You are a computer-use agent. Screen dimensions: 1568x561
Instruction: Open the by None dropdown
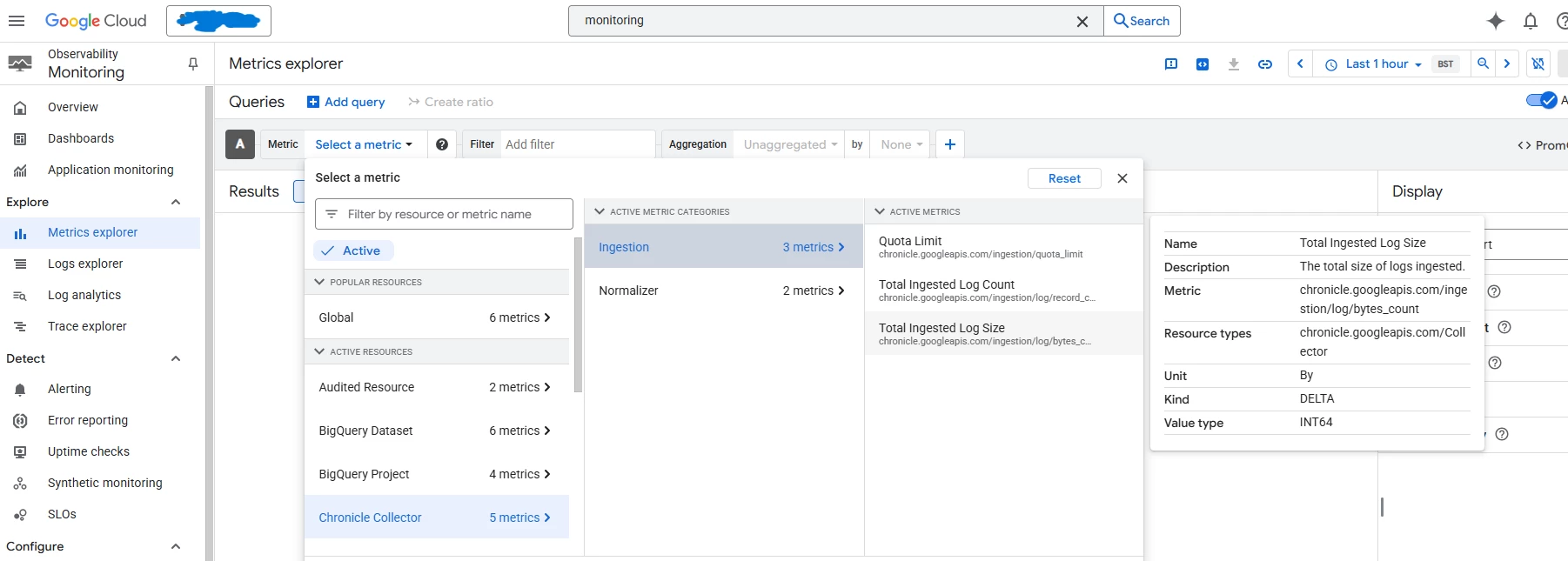[x=901, y=144]
